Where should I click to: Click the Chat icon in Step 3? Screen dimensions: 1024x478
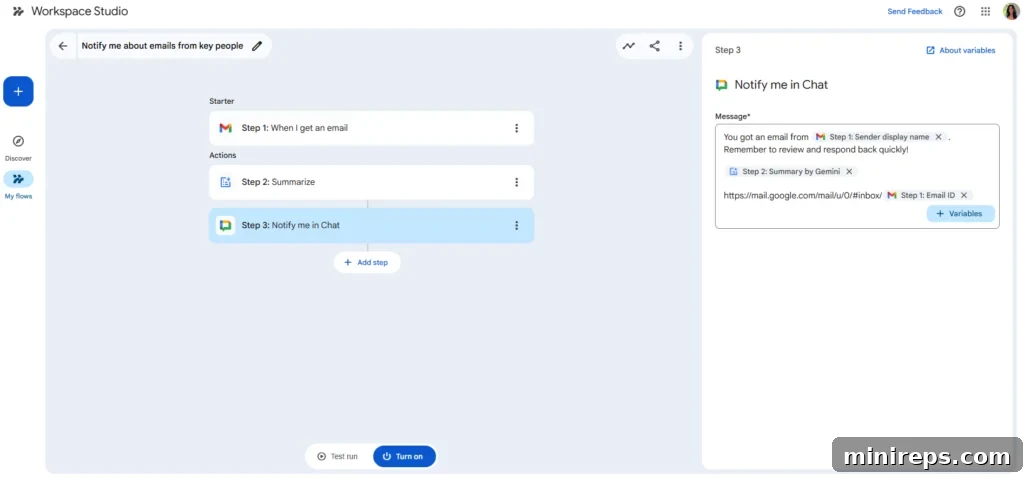(225, 225)
